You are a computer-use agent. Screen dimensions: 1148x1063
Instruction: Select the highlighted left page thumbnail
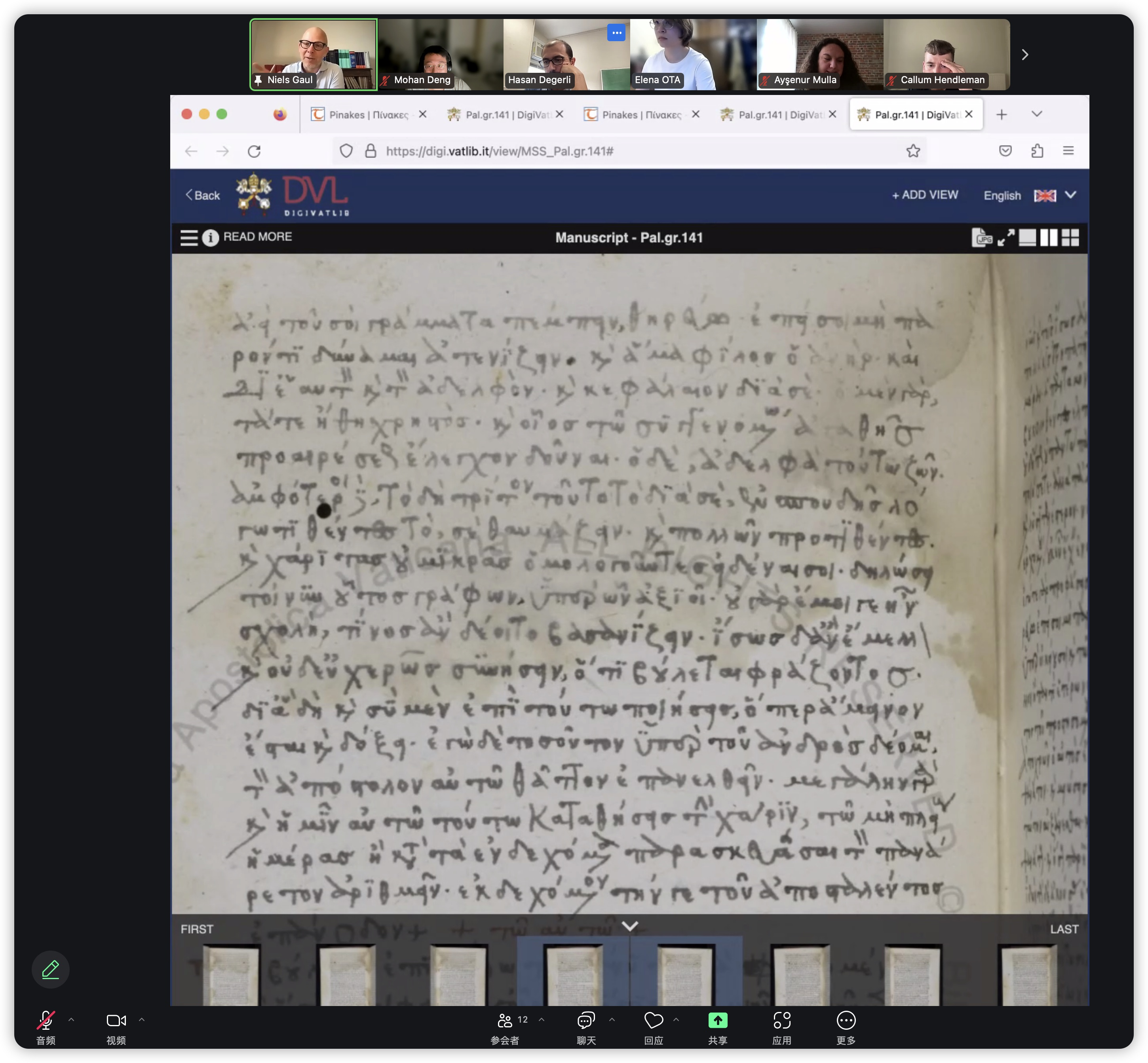573,974
